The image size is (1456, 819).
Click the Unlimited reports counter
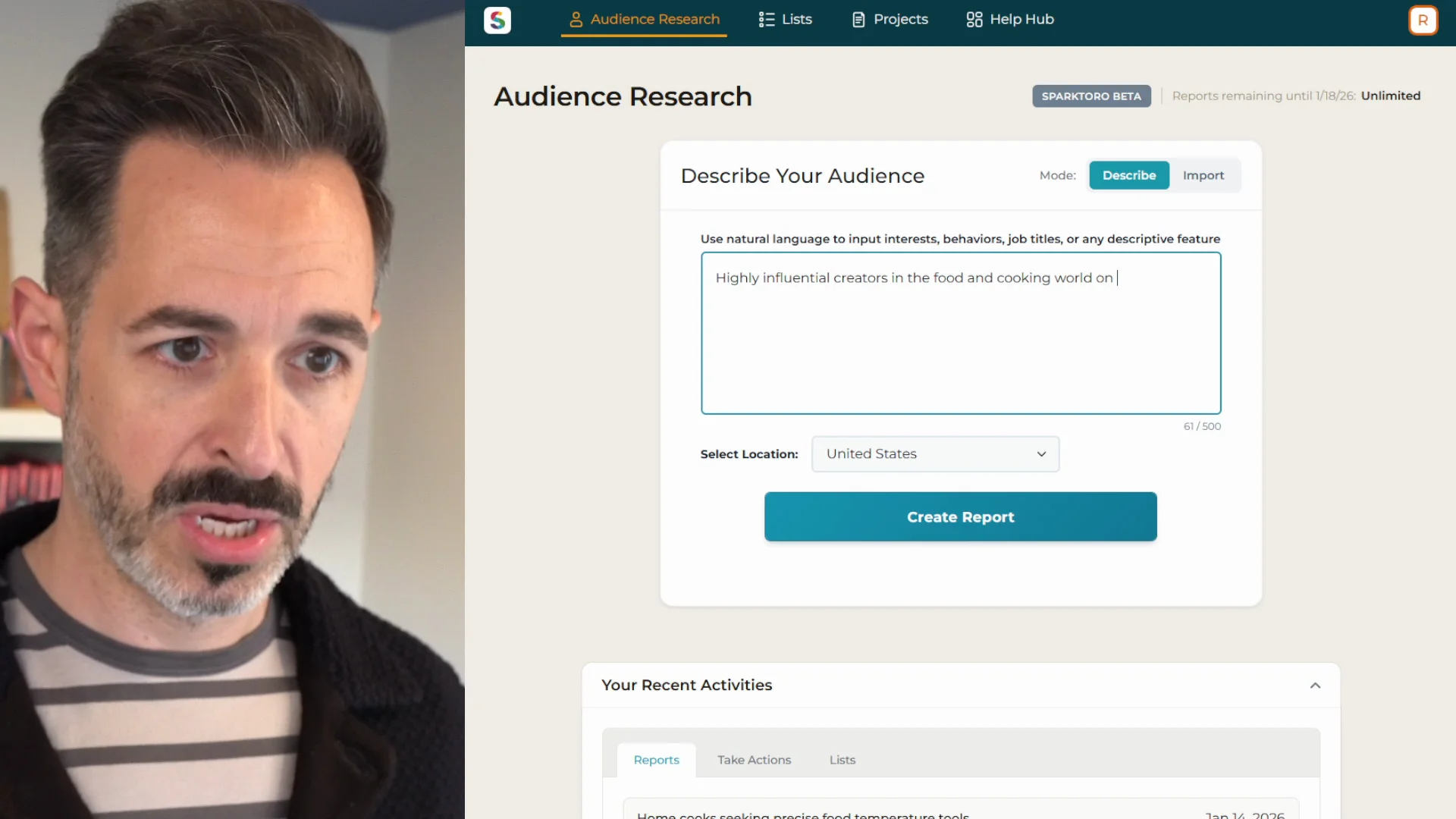pyautogui.click(x=1390, y=96)
